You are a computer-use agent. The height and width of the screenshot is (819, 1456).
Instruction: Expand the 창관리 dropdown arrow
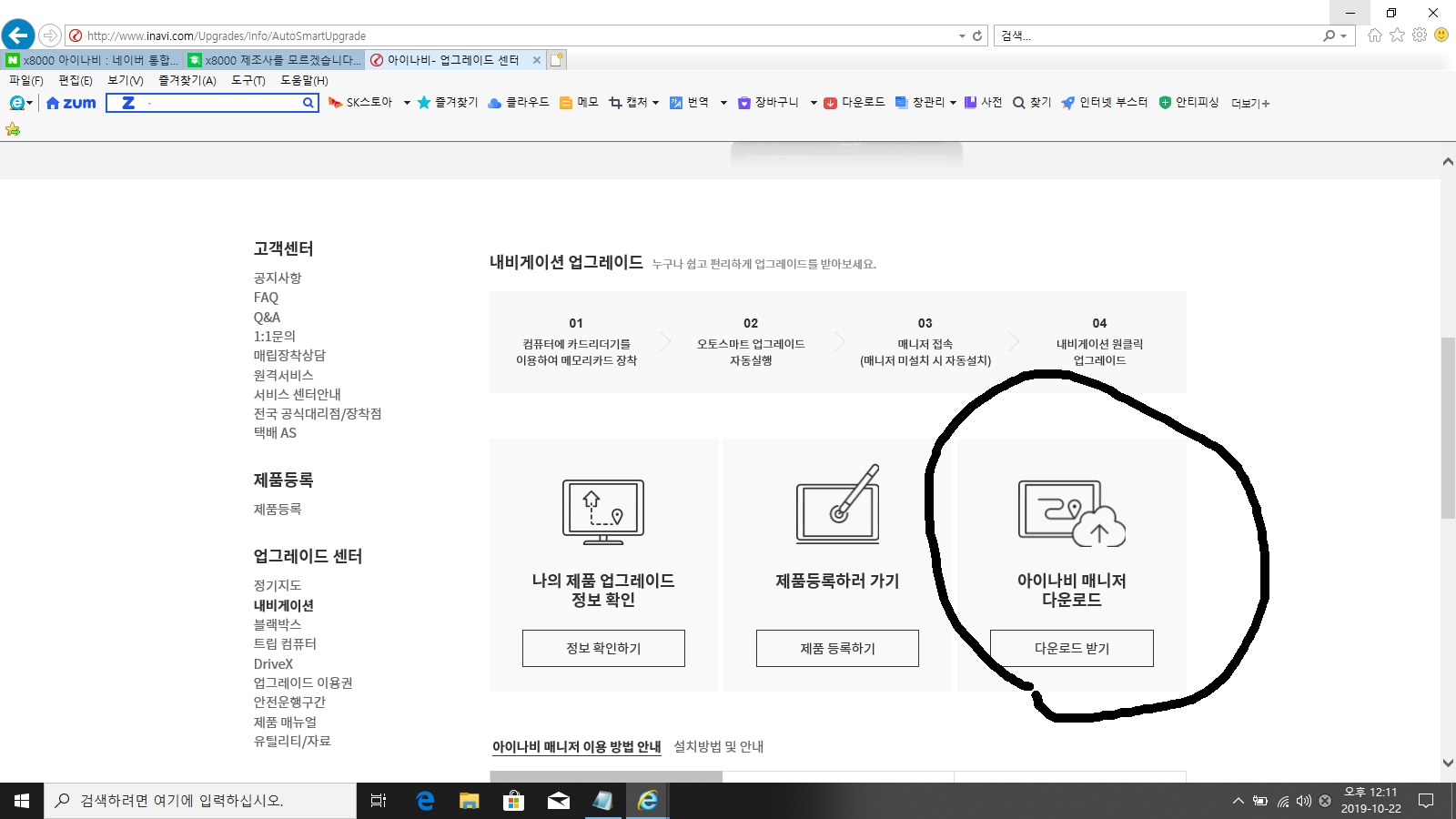953,103
